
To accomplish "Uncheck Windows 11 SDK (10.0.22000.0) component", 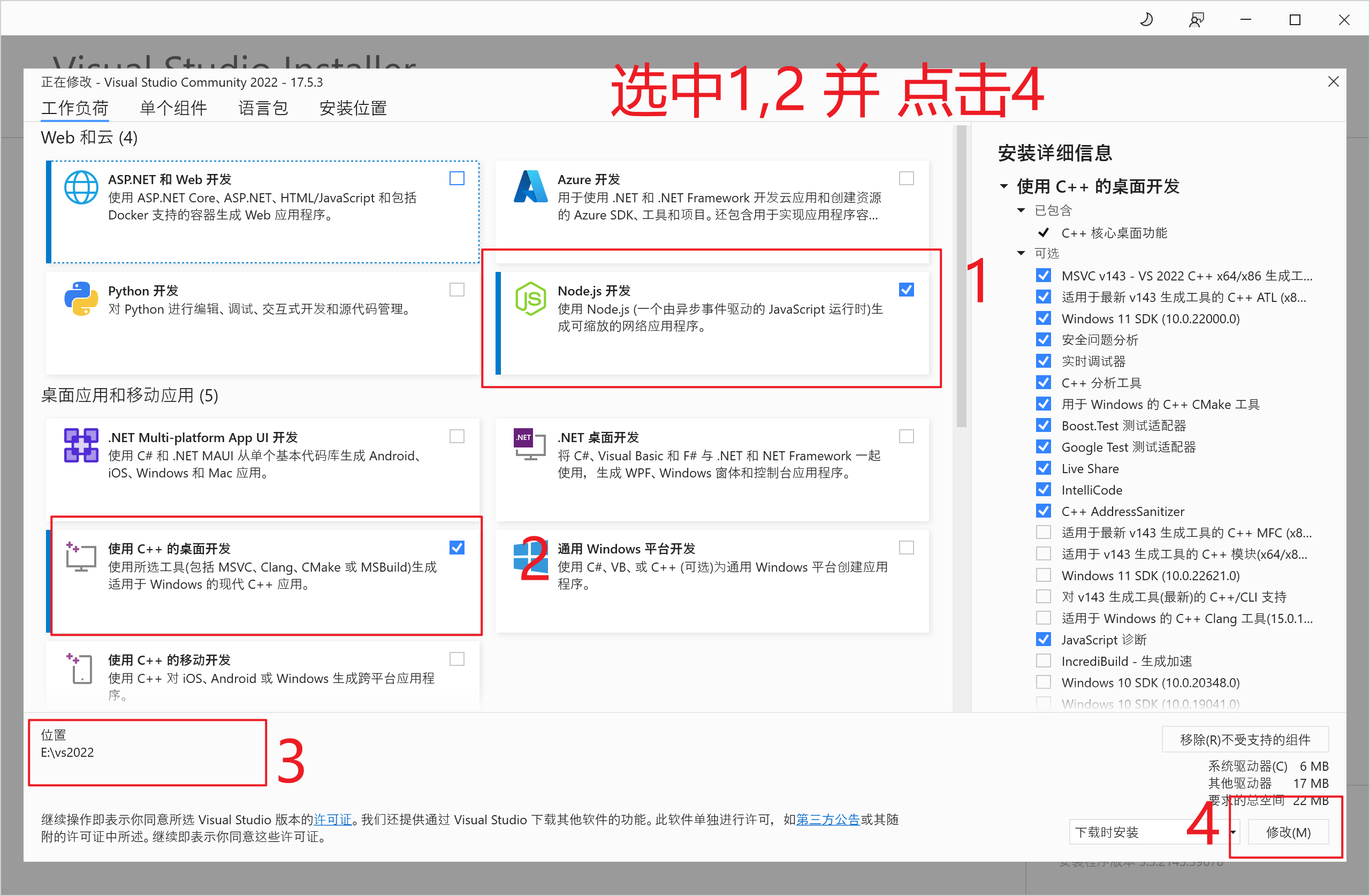I will click(1043, 318).
